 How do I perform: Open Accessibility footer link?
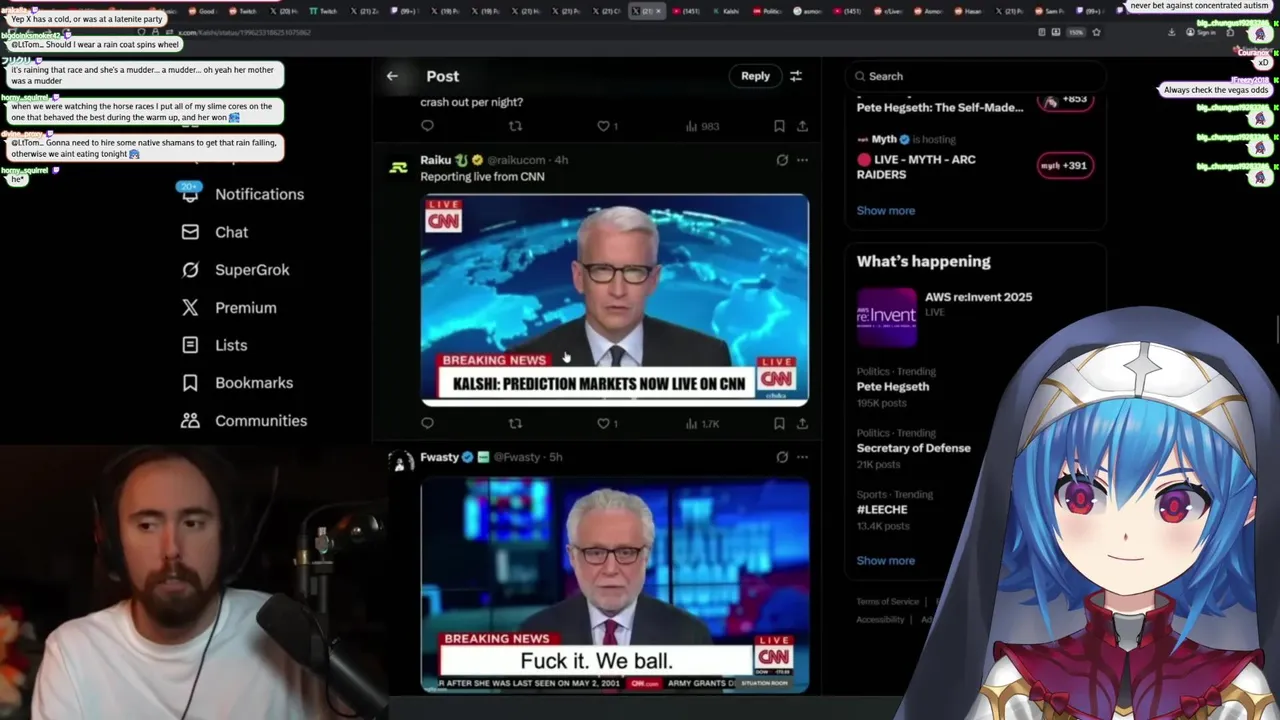pos(880,619)
